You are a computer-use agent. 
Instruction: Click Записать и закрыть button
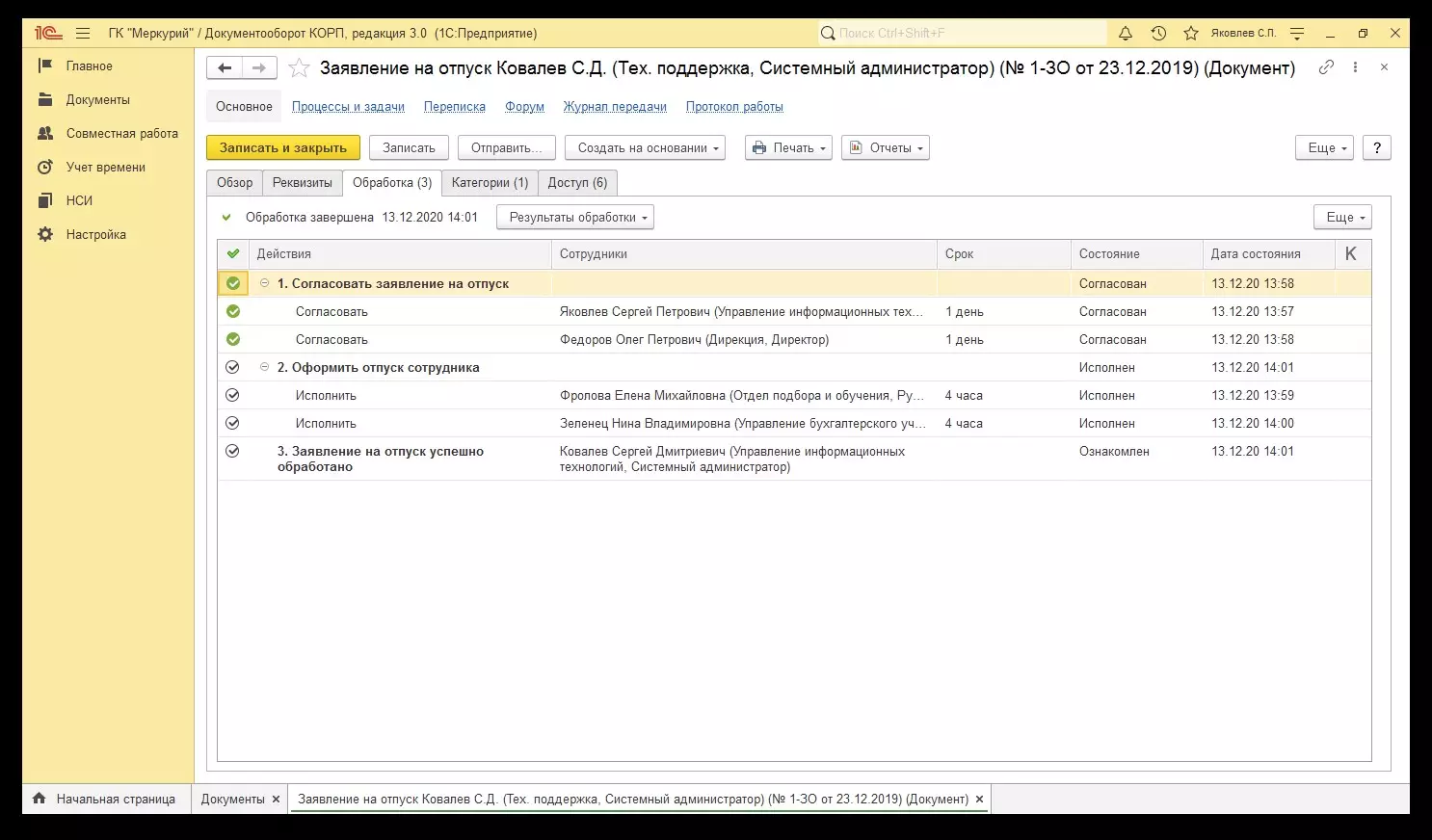pyautogui.click(x=283, y=148)
